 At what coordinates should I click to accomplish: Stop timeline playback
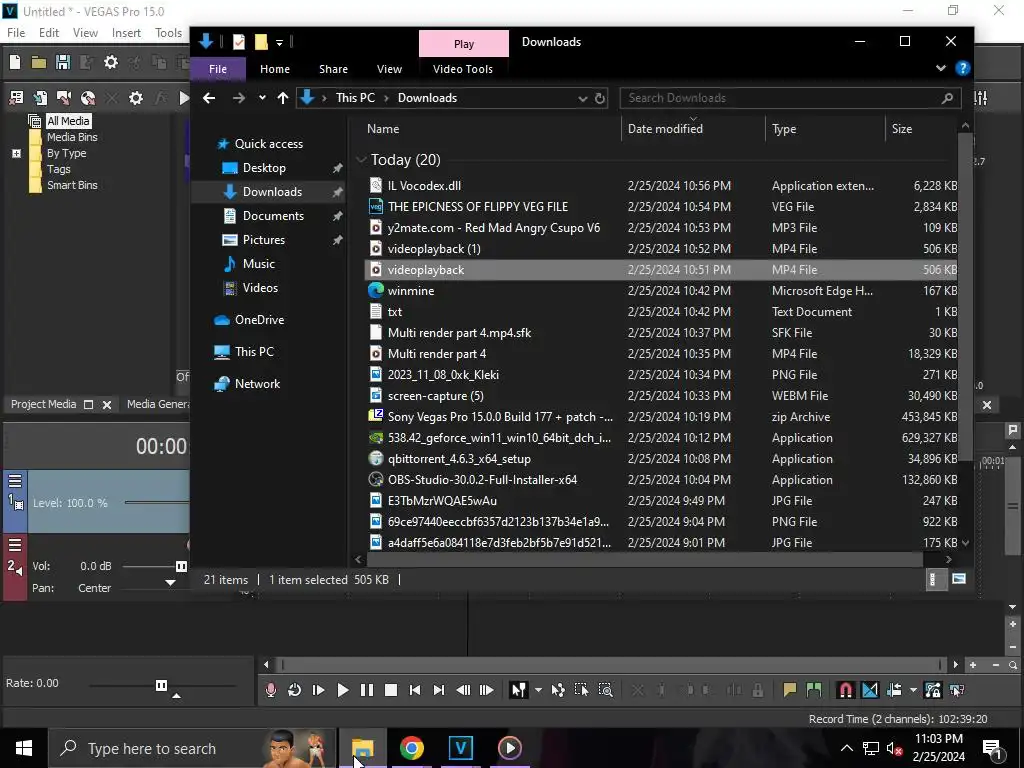click(x=391, y=690)
